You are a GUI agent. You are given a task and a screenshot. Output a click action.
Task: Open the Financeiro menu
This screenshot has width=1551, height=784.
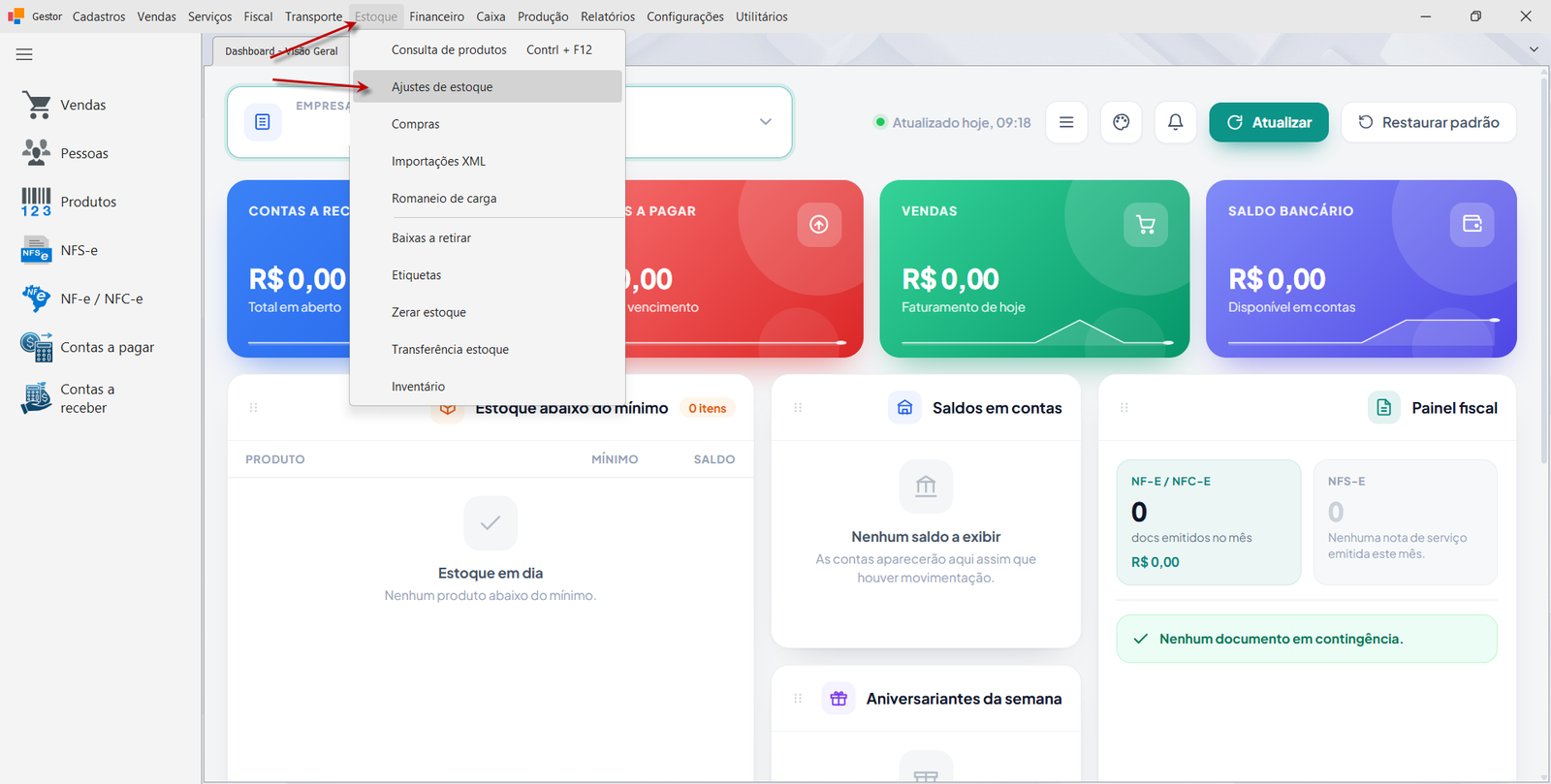(x=436, y=16)
